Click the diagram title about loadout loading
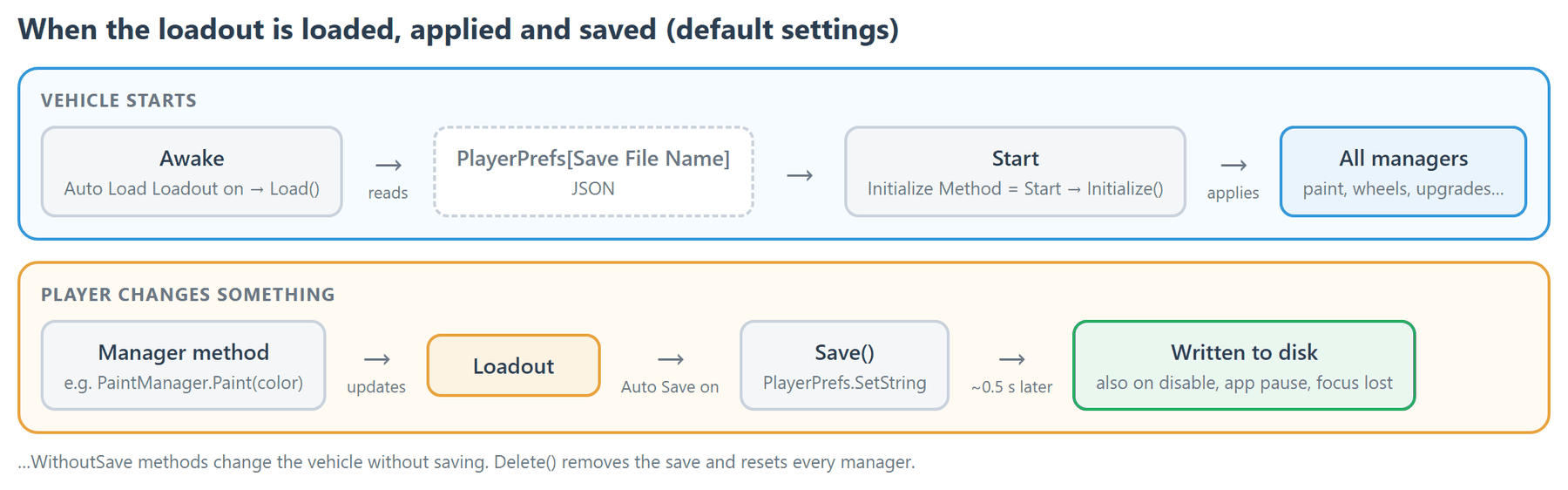Screen dimensions: 1568x490 [458, 30]
